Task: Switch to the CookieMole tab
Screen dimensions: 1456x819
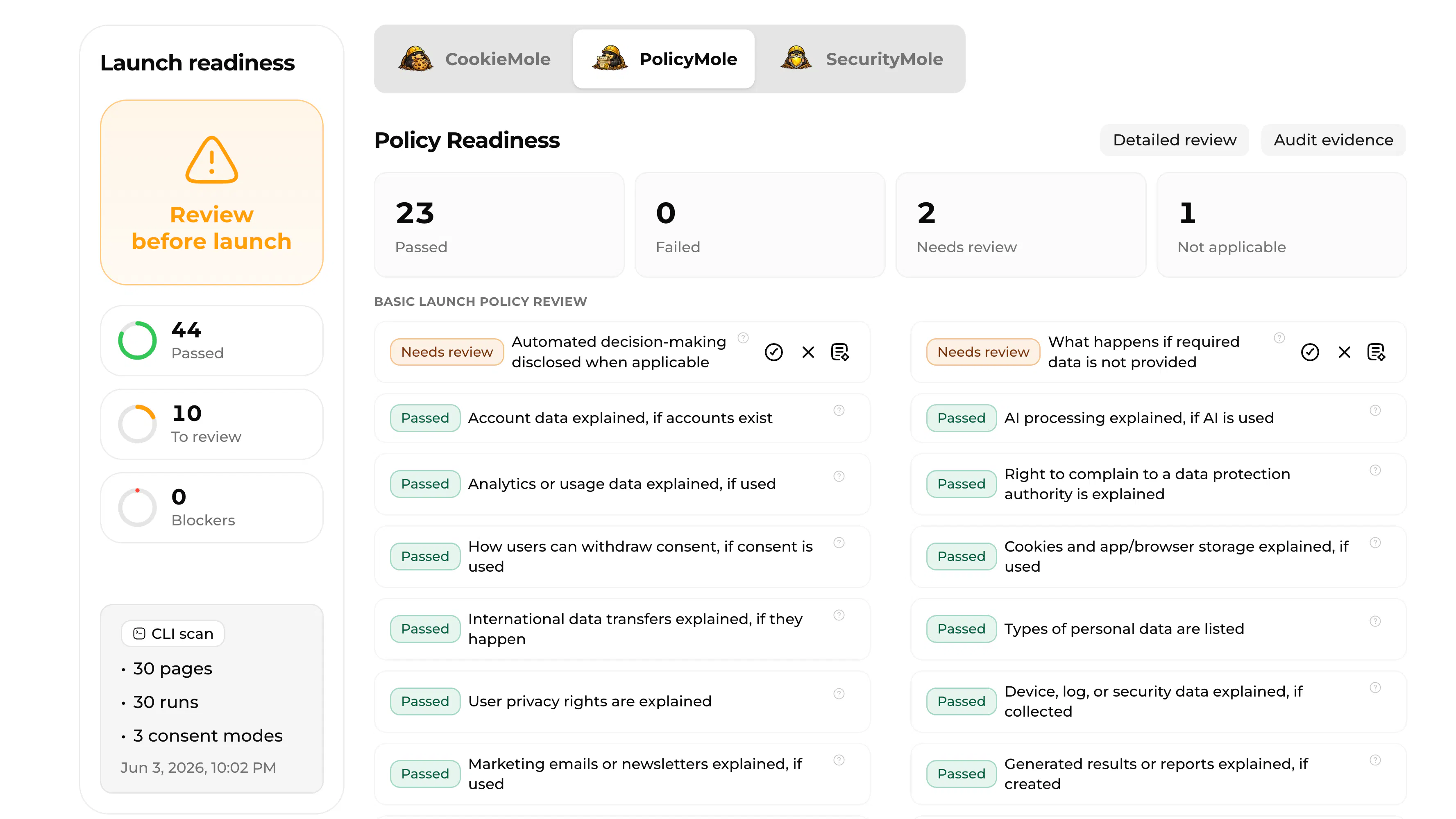Action: pos(474,59)
